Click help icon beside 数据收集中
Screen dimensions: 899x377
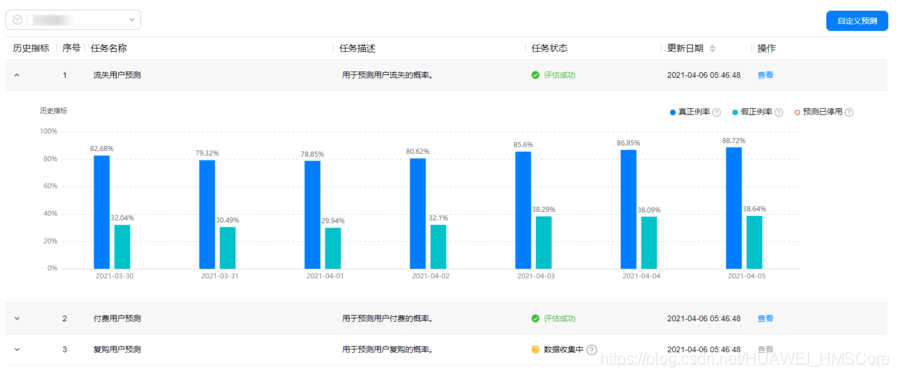(x=592, y=349)
